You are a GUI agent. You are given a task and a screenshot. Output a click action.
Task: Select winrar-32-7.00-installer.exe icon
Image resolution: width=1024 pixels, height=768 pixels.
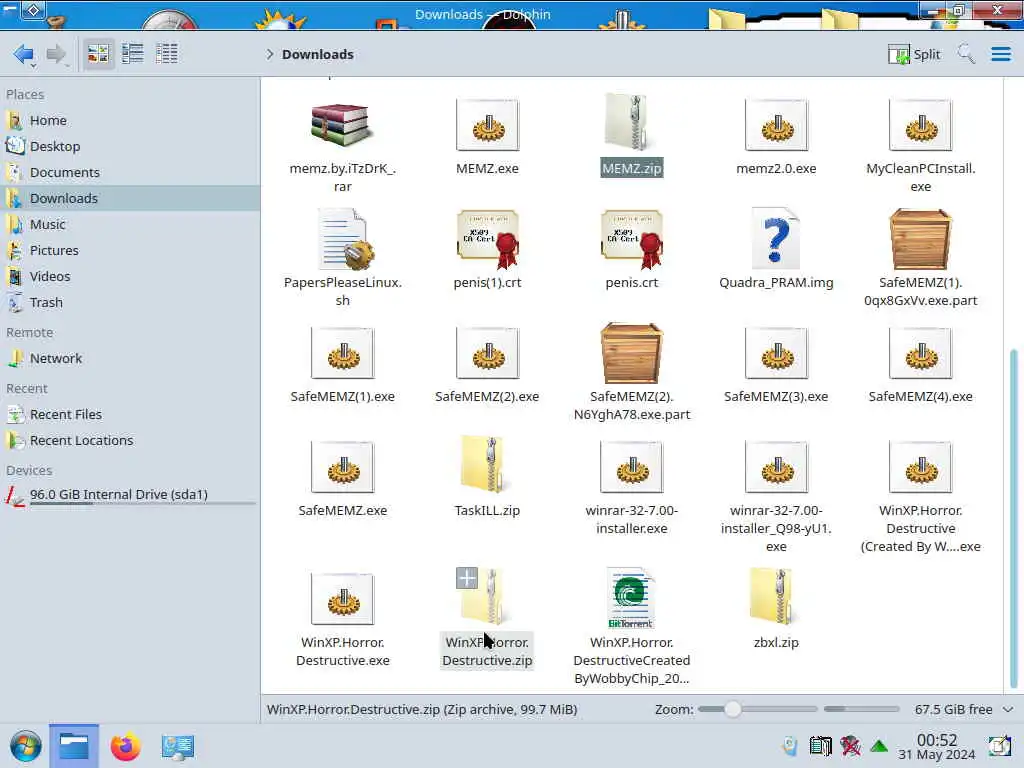click(632, 467)
